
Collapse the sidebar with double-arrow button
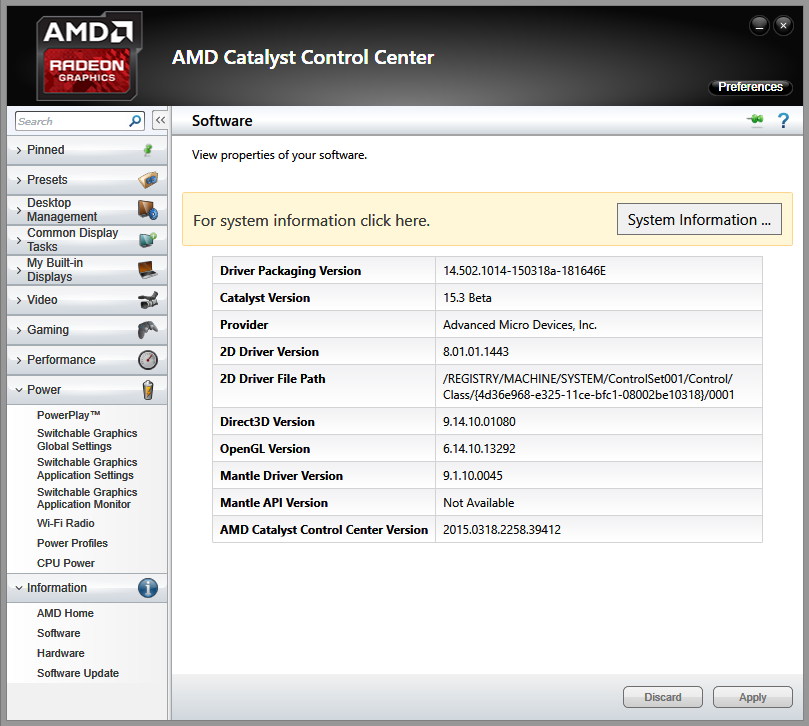point(160,121)
